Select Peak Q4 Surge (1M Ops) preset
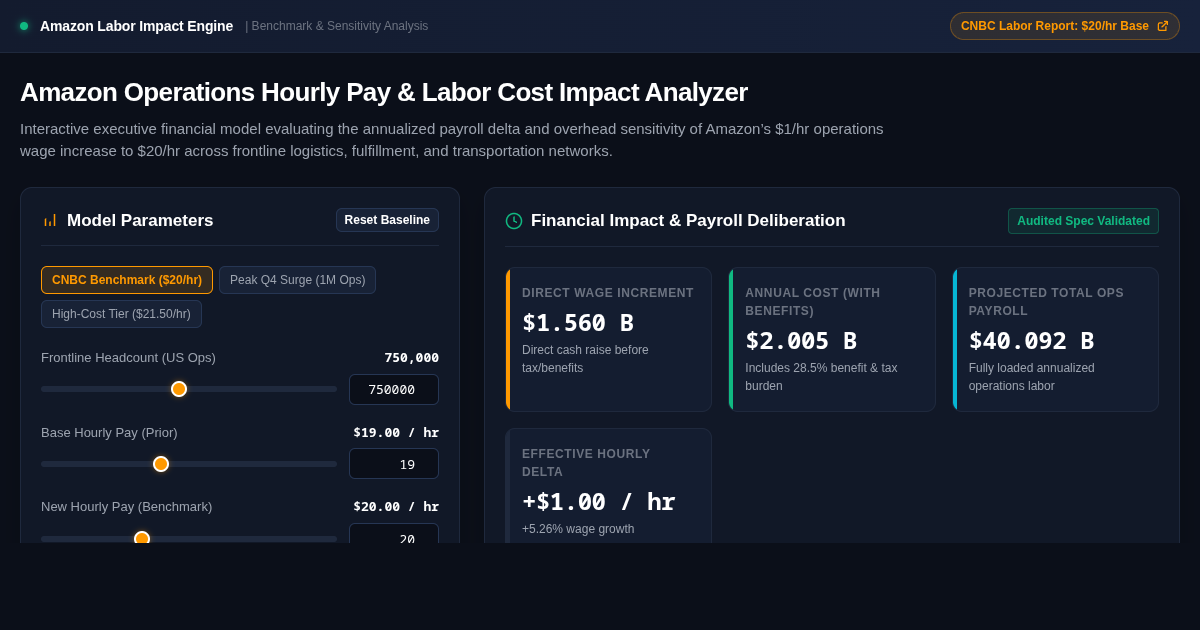Screen dimensions: 1200x630 pyautogui.click(x=298, y=280)
